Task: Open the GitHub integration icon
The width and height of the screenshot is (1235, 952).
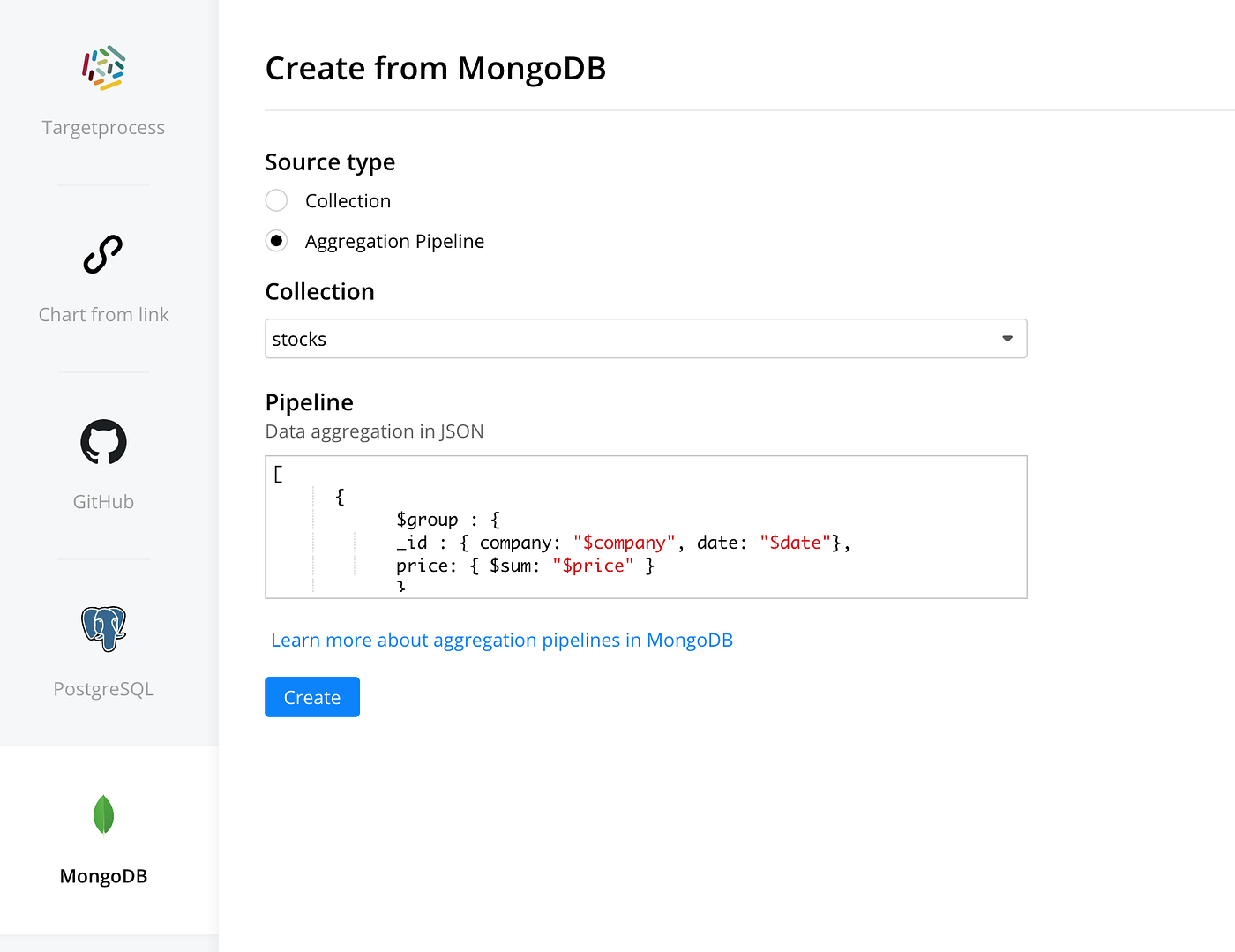Action: point(103,442)
